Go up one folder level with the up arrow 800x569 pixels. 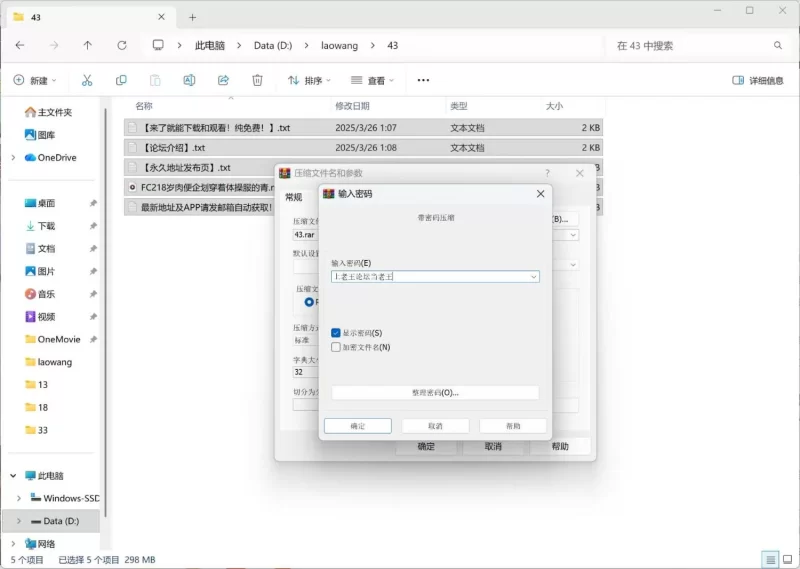pos(88,45)
